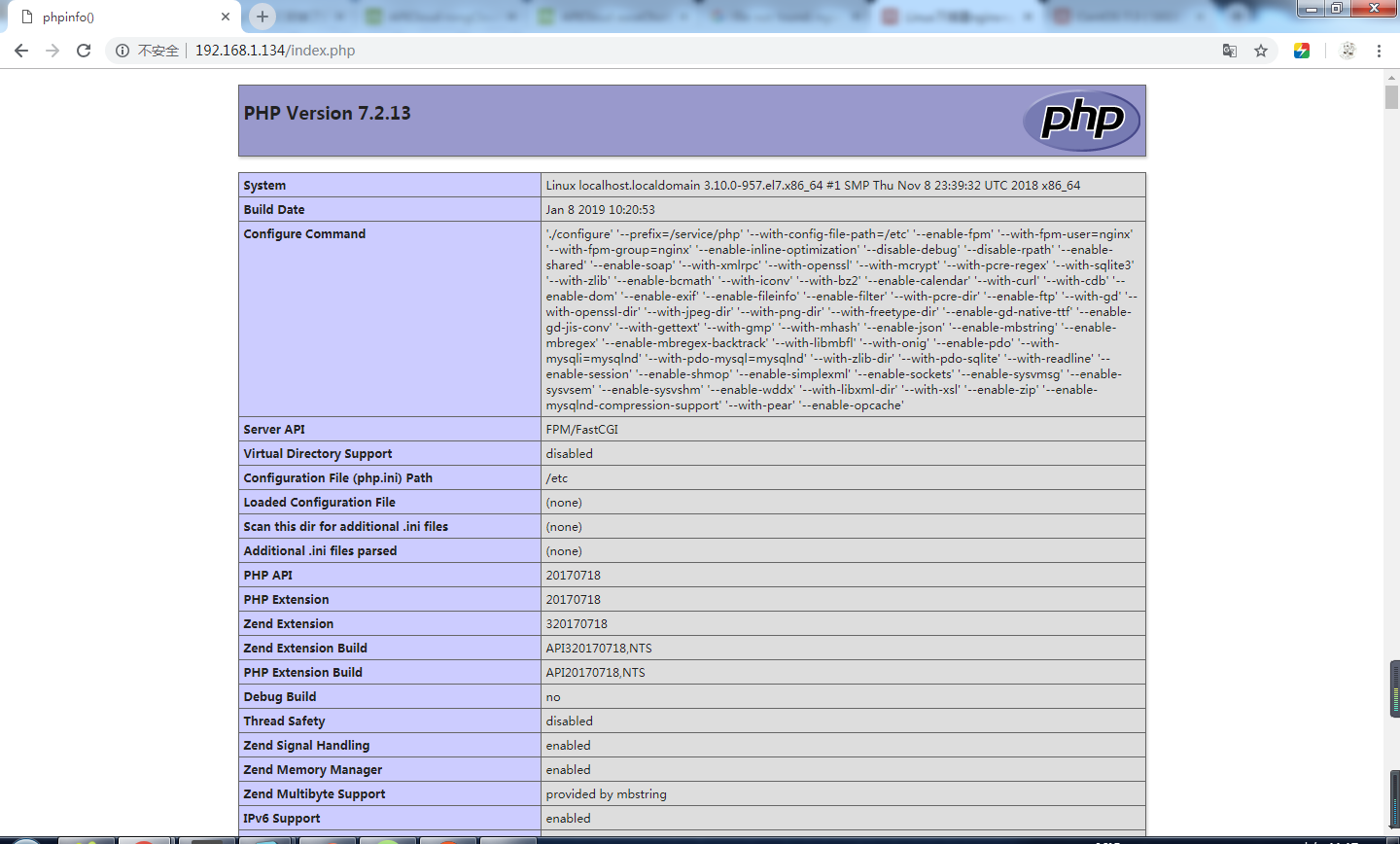Click the translate page icon

click(x=1230, y=51)
